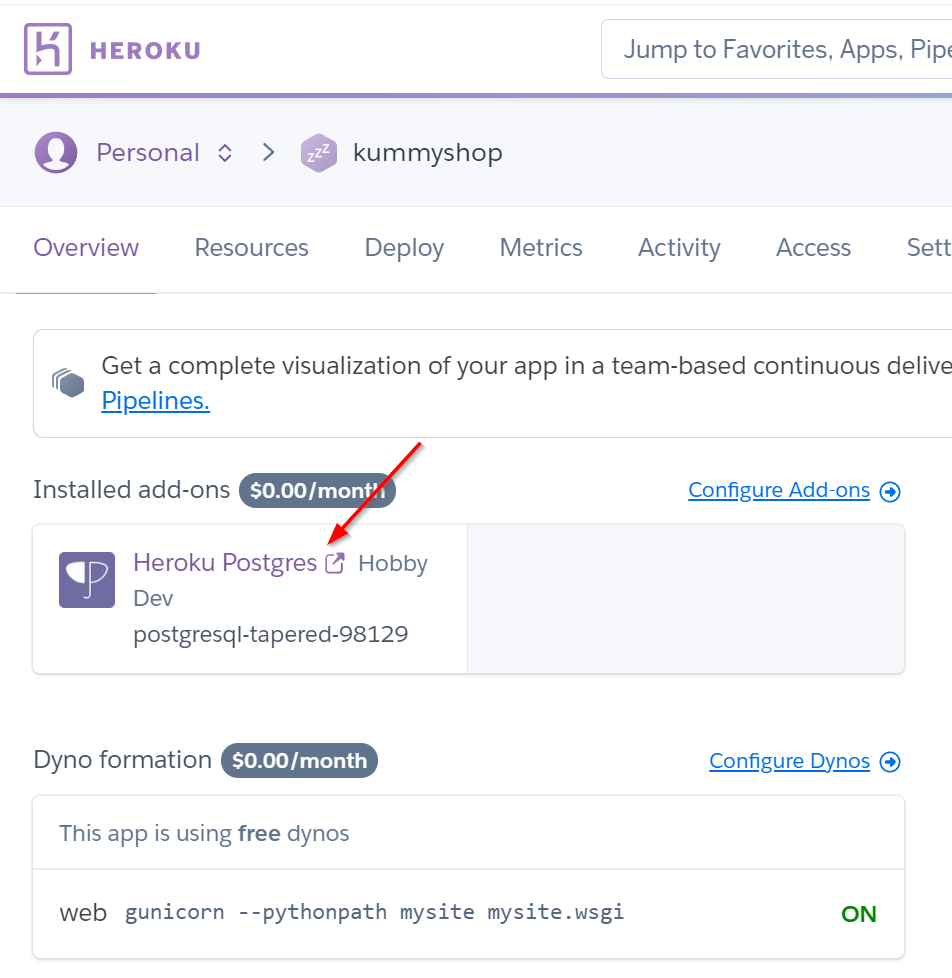Focus the Jump to Favorites search field

pos(780,49)
